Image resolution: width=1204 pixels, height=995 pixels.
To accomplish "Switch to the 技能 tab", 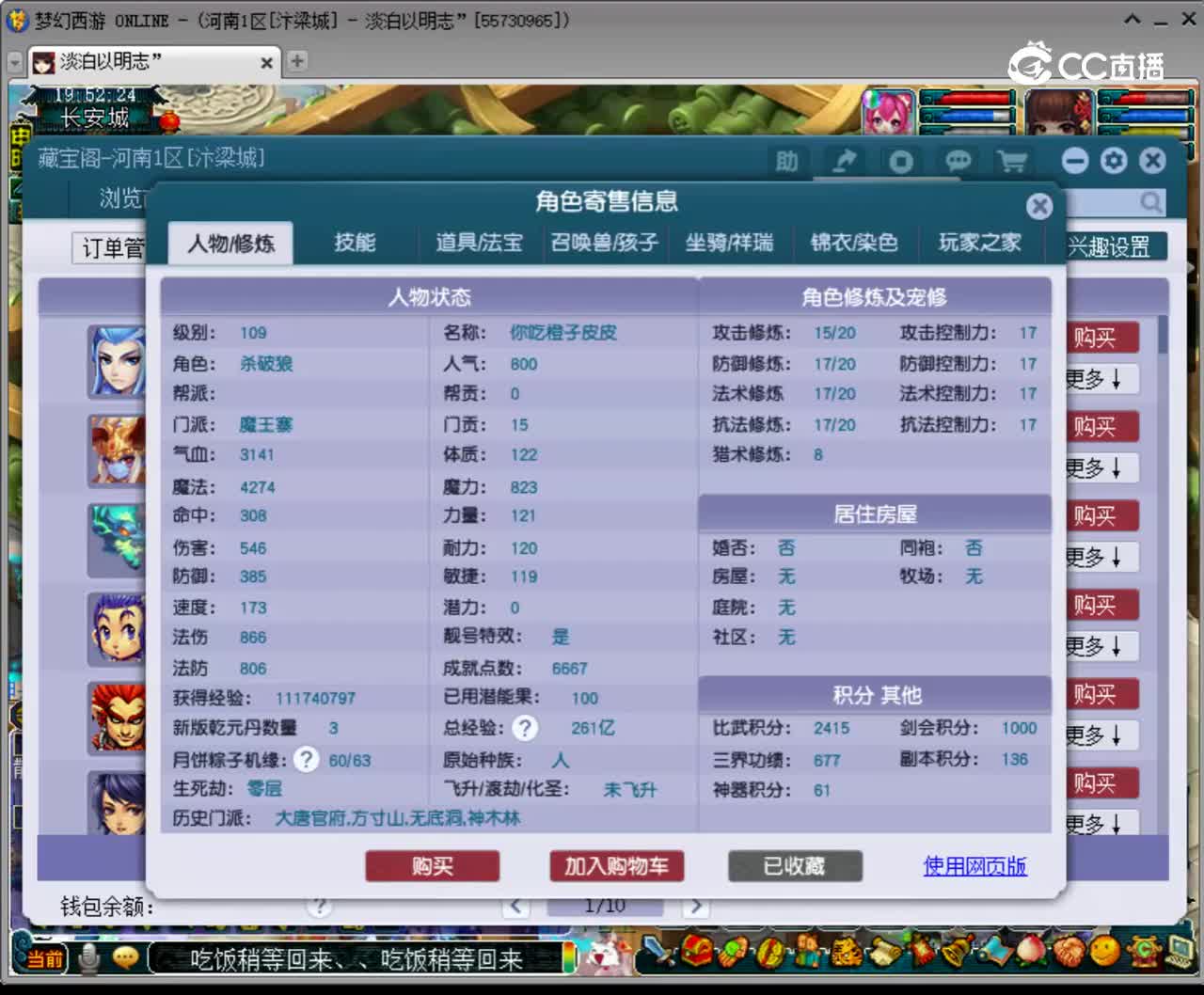I will pos(356,243).
